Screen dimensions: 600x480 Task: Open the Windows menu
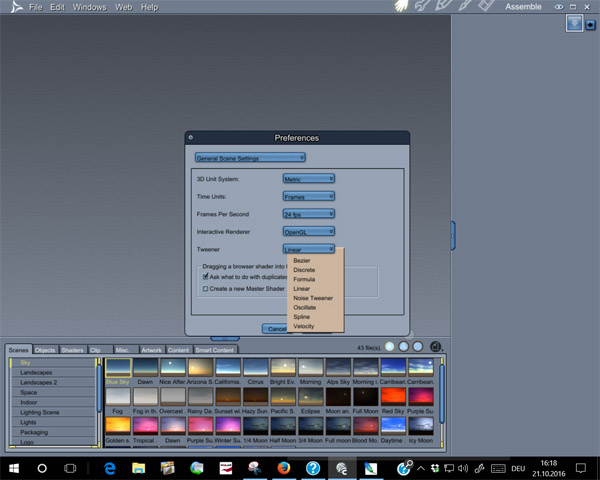click(x=90, y=7)
